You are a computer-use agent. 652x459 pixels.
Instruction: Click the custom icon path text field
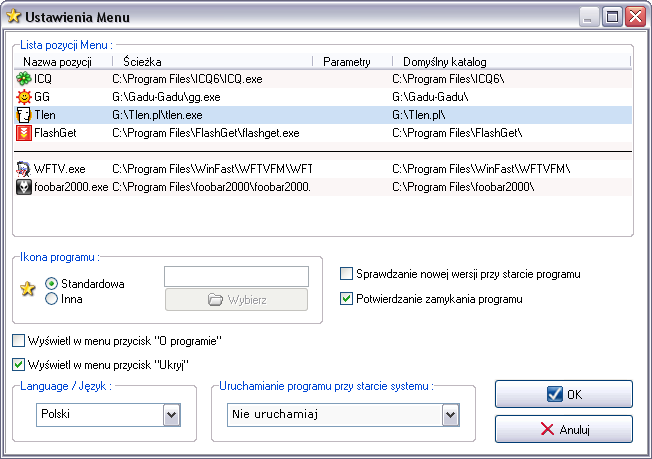(236, 276)
